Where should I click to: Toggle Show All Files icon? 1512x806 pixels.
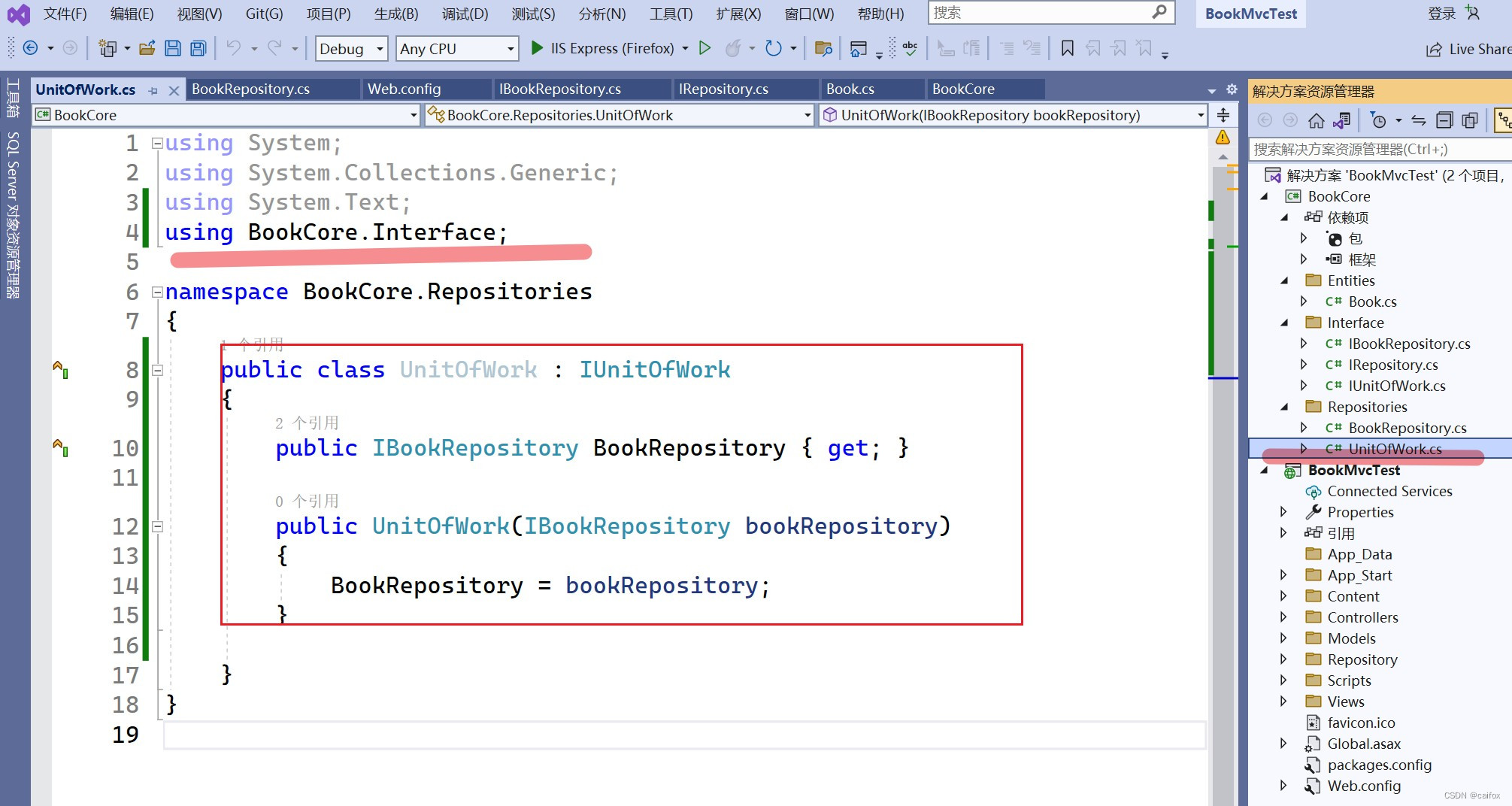[1470, 120]
